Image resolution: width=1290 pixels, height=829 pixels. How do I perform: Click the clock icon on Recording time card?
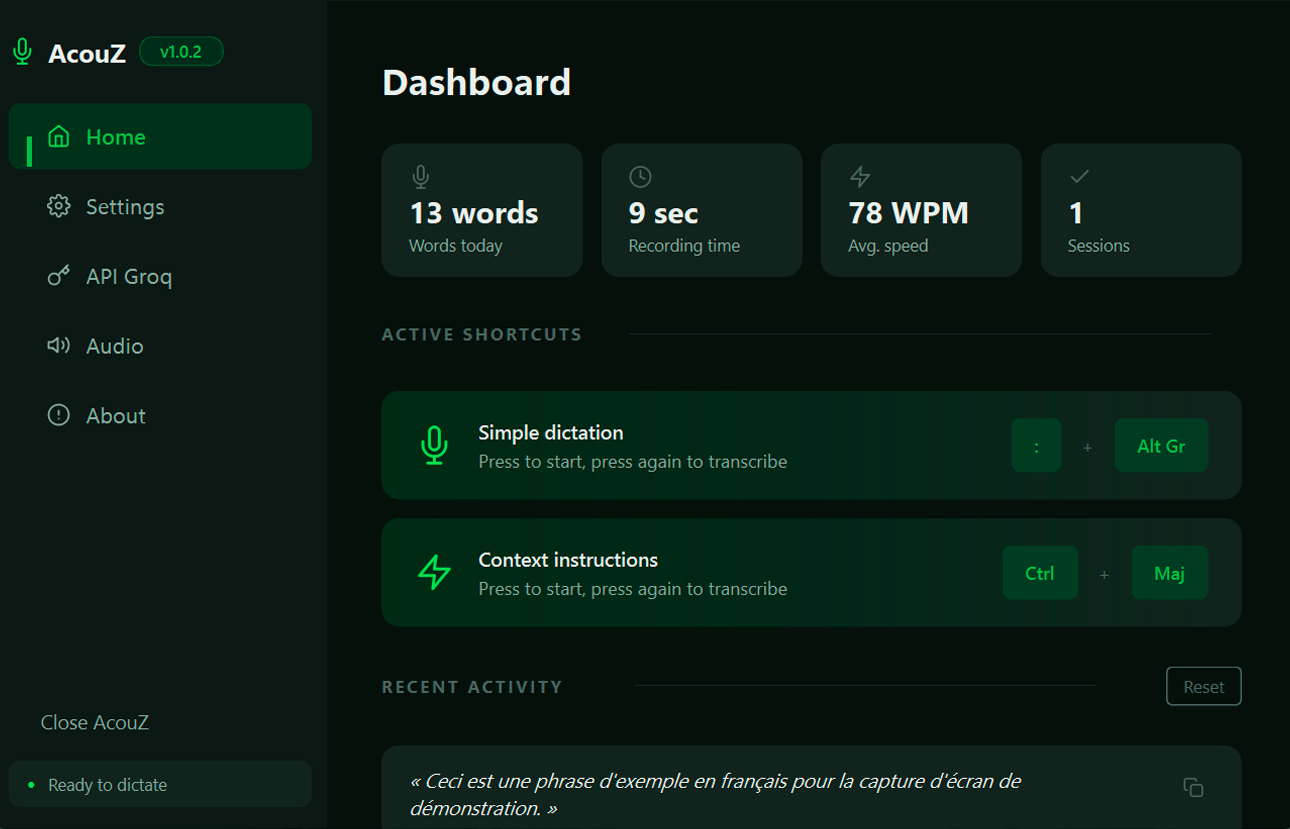coord(640,175)
